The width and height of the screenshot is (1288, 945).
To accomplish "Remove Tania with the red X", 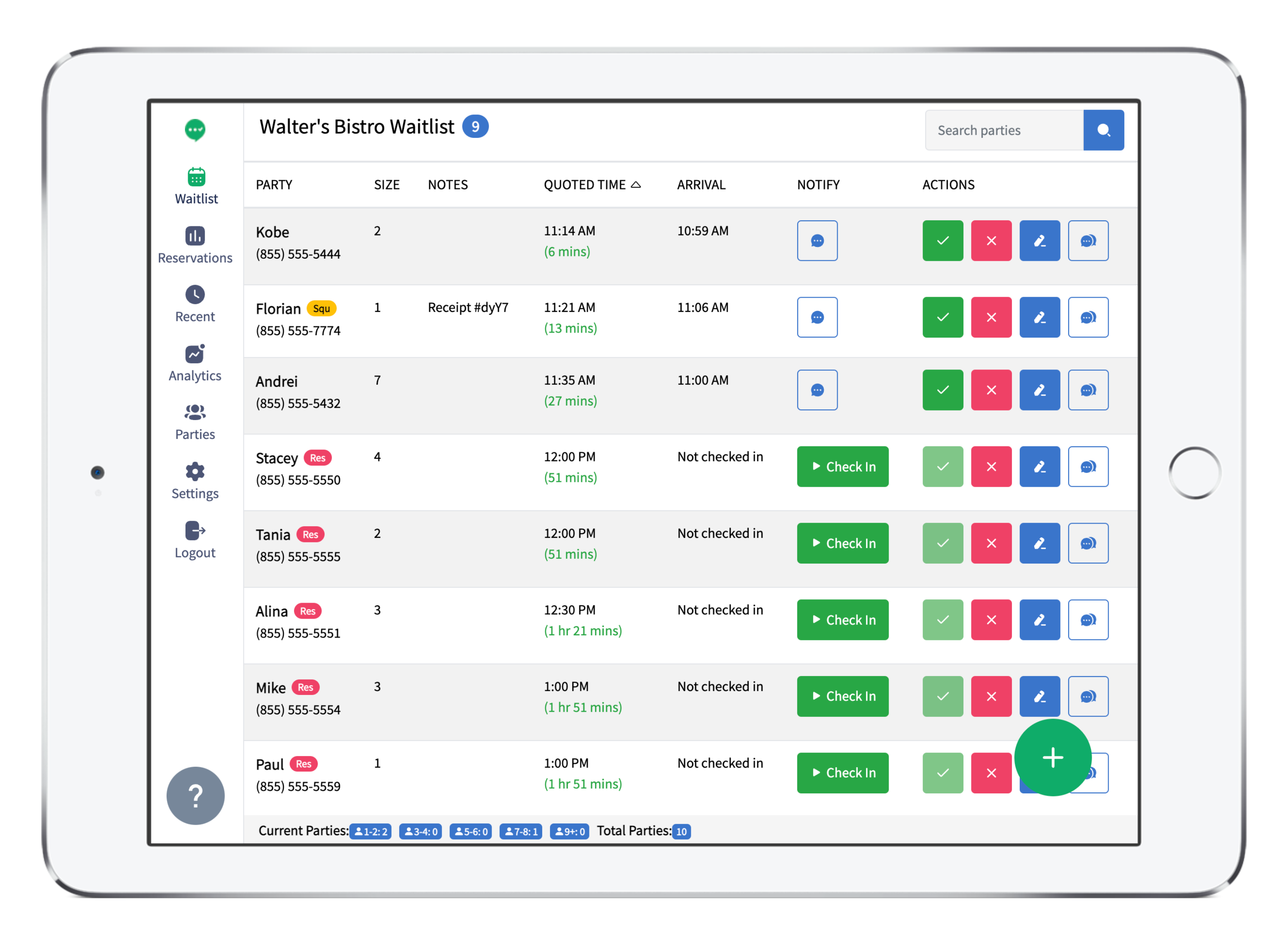I will tap(992, 543).
